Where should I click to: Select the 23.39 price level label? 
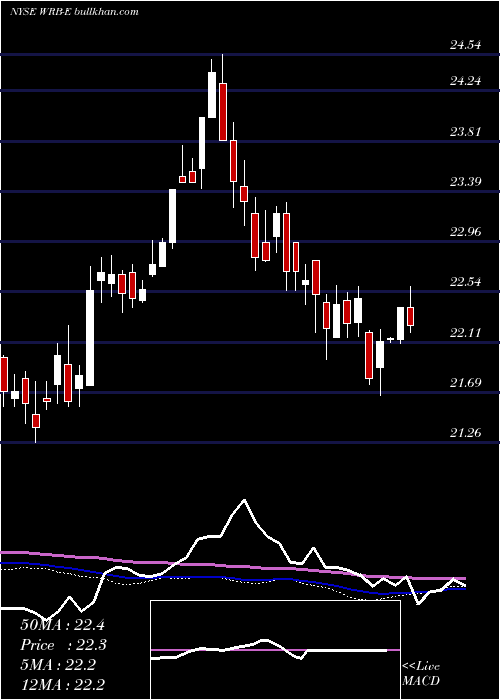[x=466, y=182]
